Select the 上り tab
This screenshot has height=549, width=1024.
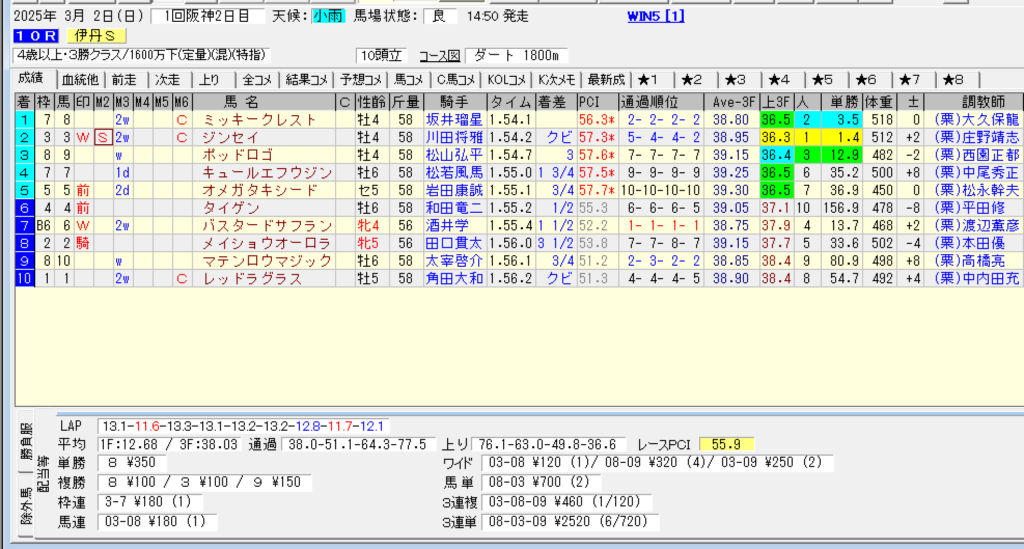(210, 80)
